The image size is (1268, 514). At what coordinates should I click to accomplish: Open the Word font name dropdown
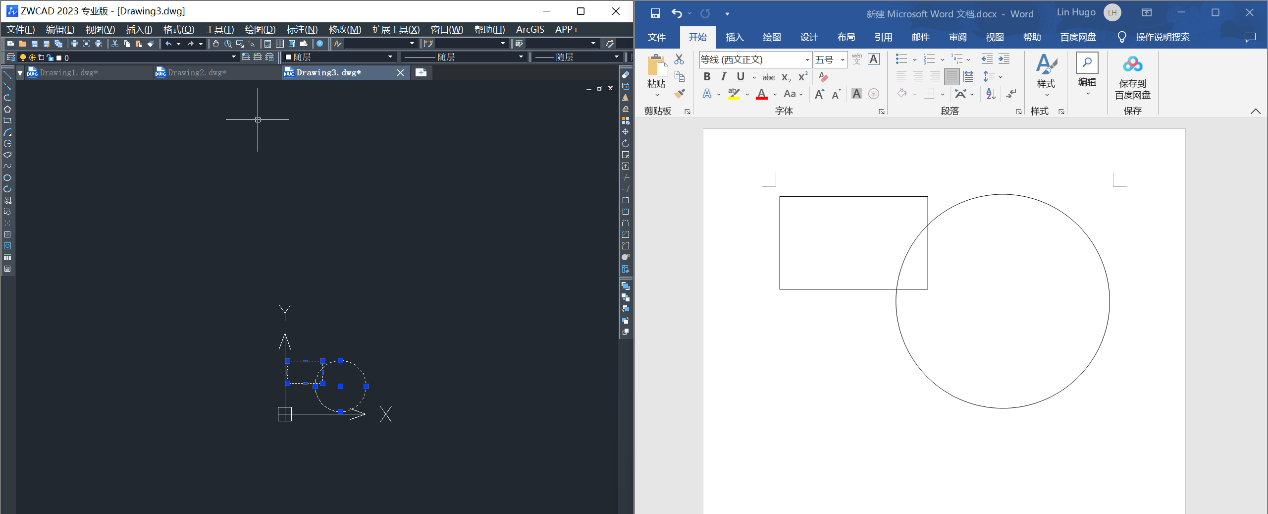[x=807, y=60]
